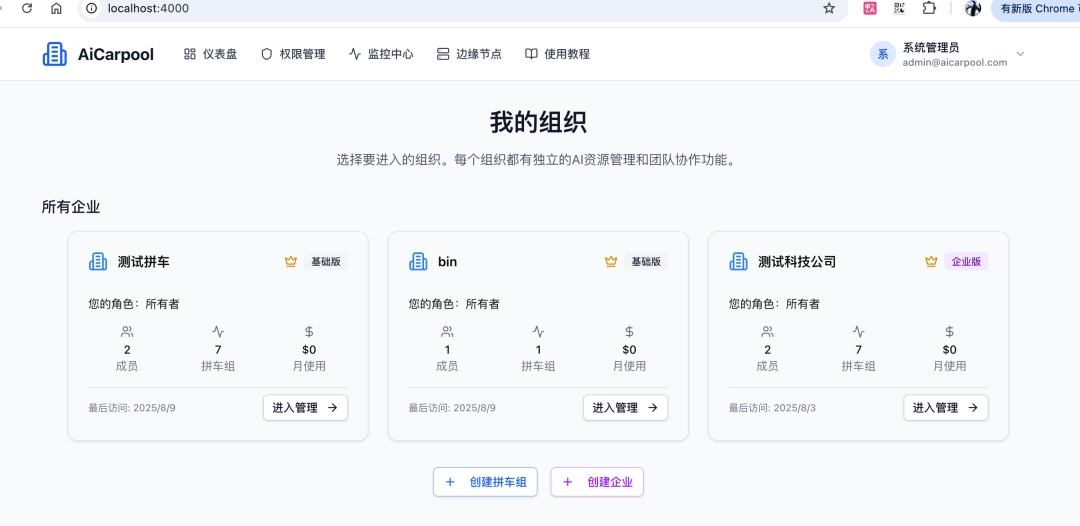Viewport: 1080px width, 526px height.
Task: Click the dollar icon on 测试科技公司 card
Action: coord(950,331)
